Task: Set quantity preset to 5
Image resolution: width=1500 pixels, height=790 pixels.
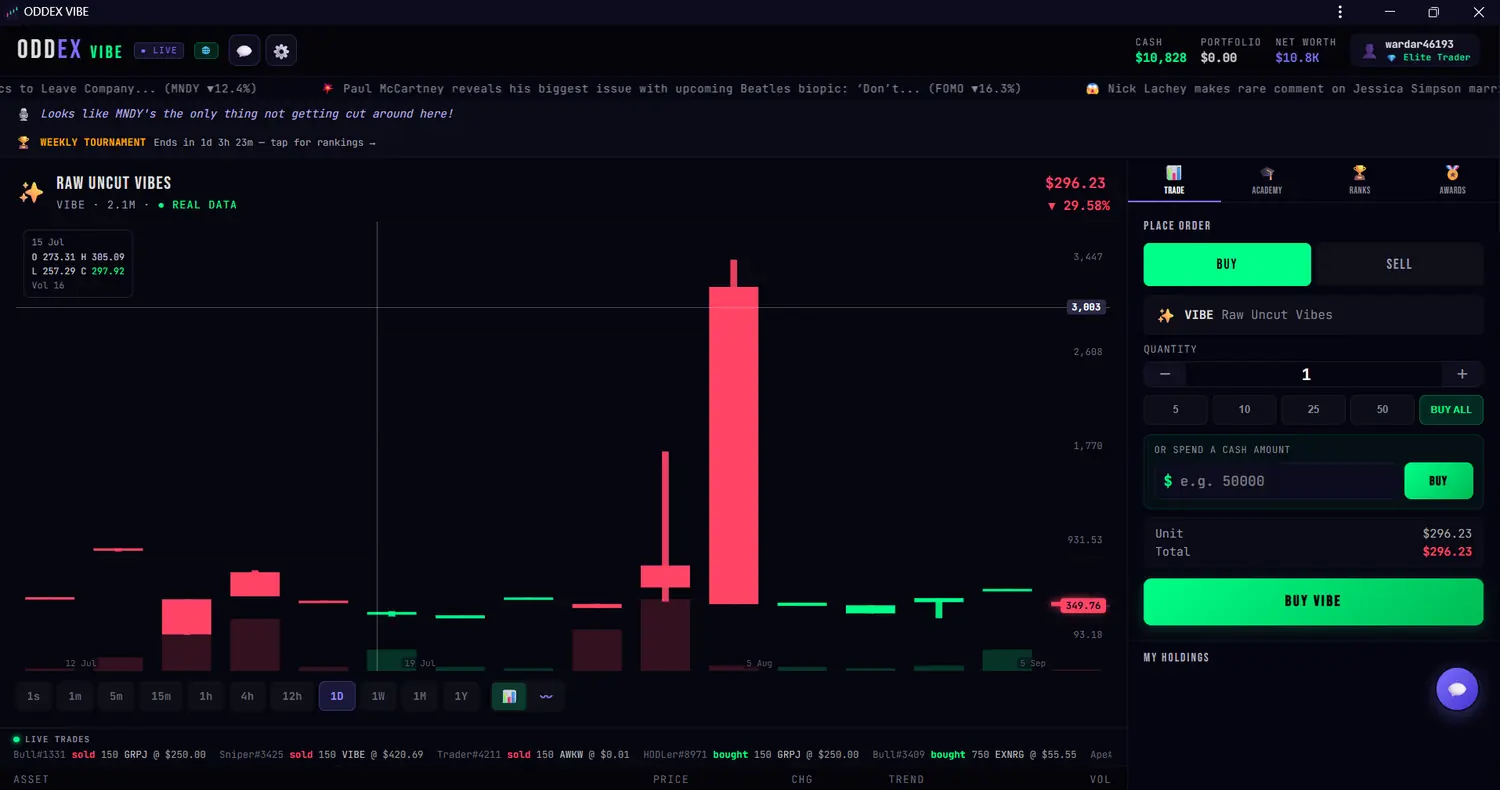Action: click(1175, 410)
